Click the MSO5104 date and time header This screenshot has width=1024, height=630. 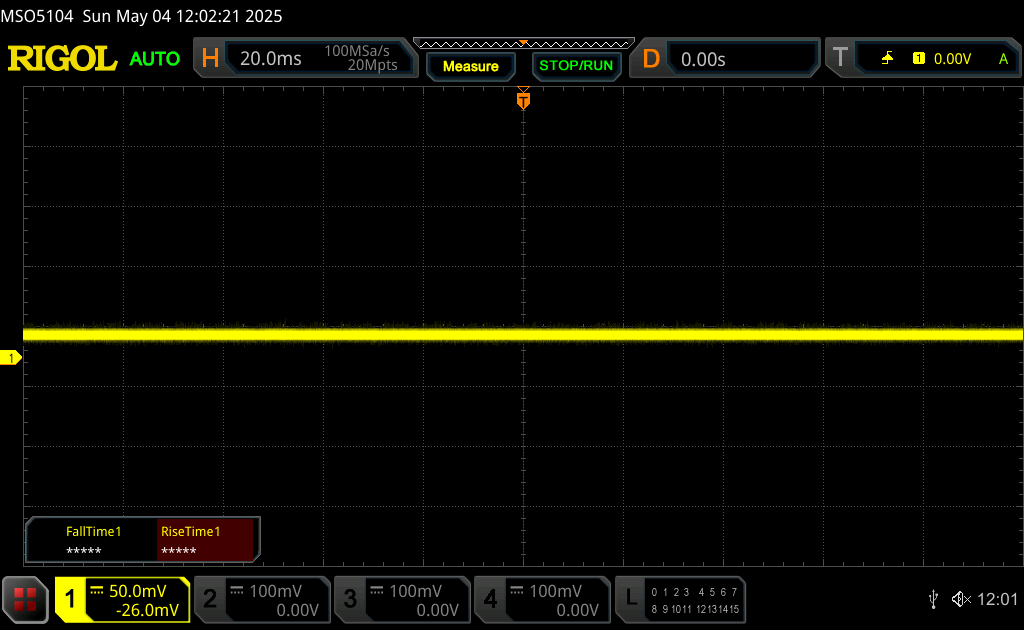click(141, 16)
